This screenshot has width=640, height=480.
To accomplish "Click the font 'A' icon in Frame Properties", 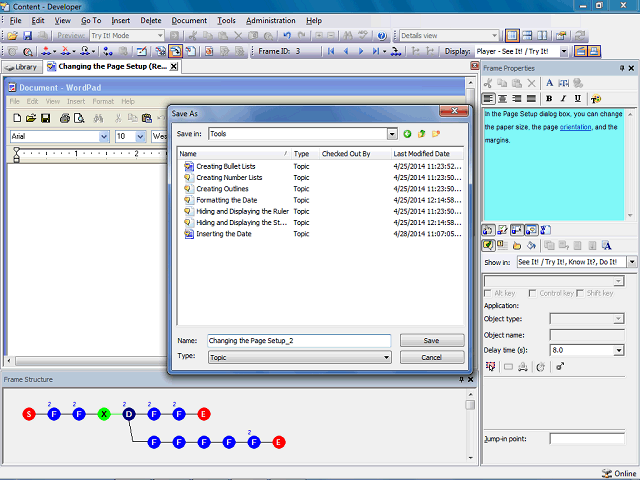I will [x=549, y=83].
